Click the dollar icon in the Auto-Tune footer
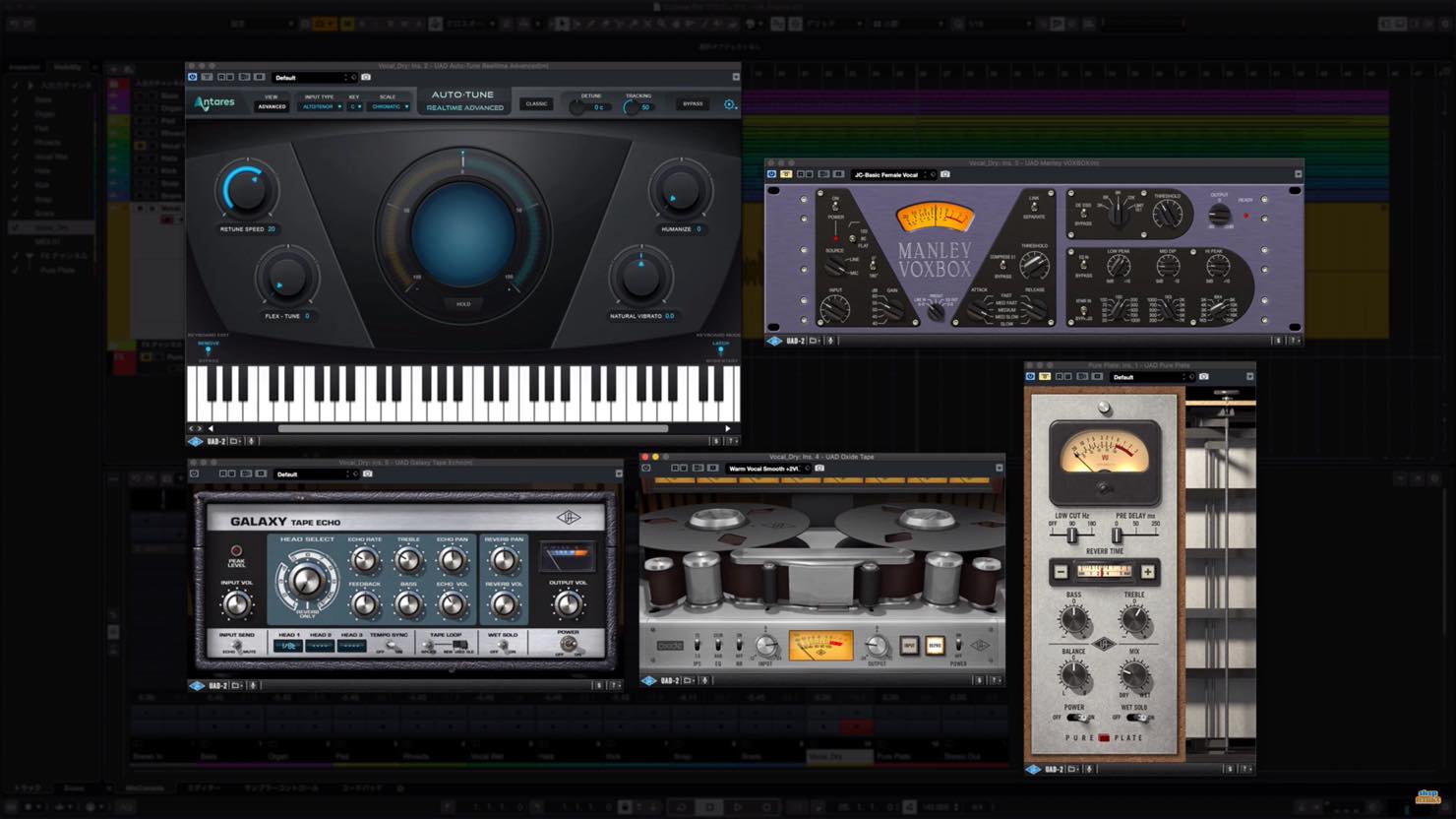The height and width of the screenshot is (819, 1456). coord(716,441)
